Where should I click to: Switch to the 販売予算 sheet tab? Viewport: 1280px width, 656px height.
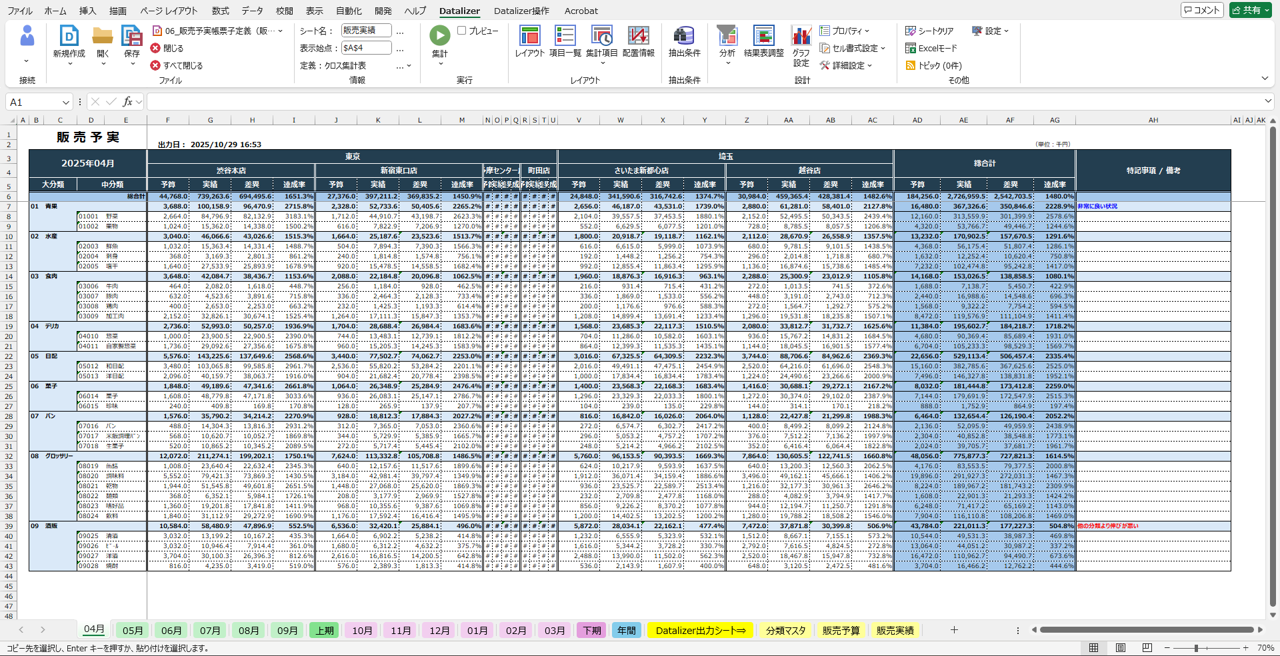tap(841, 631)
